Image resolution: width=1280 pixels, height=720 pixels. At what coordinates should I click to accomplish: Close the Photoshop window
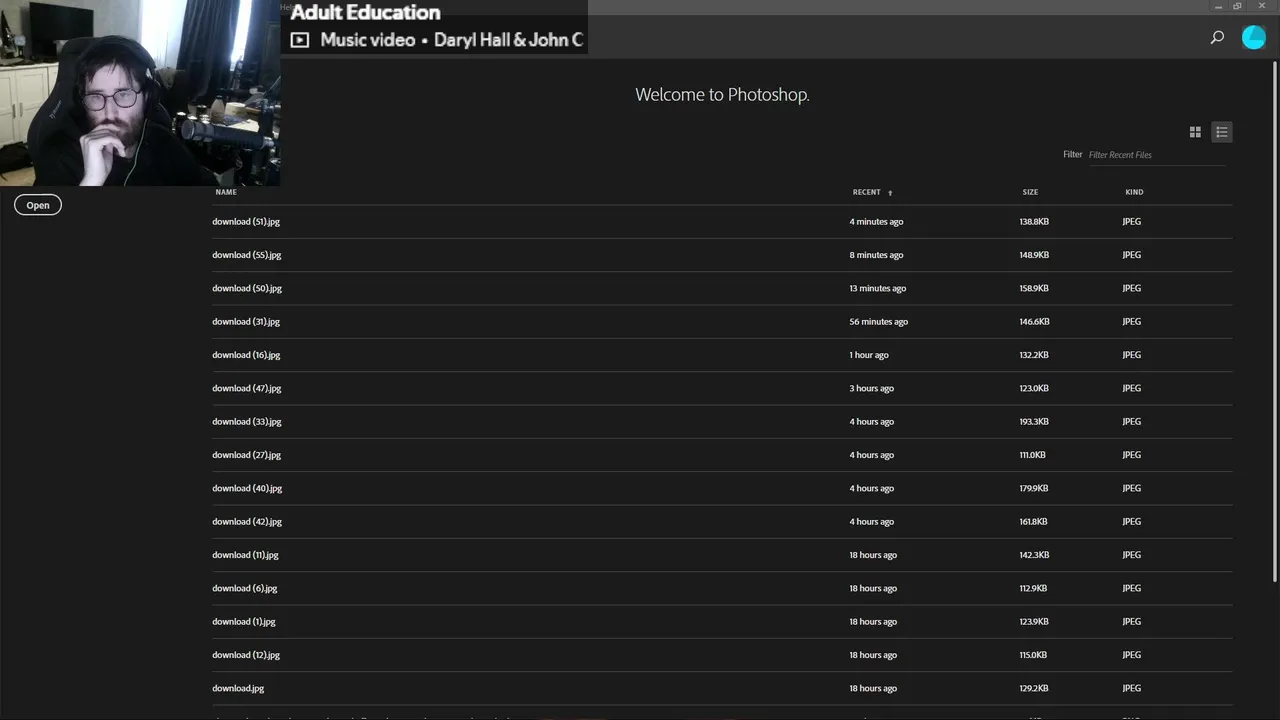point(1262,6)
